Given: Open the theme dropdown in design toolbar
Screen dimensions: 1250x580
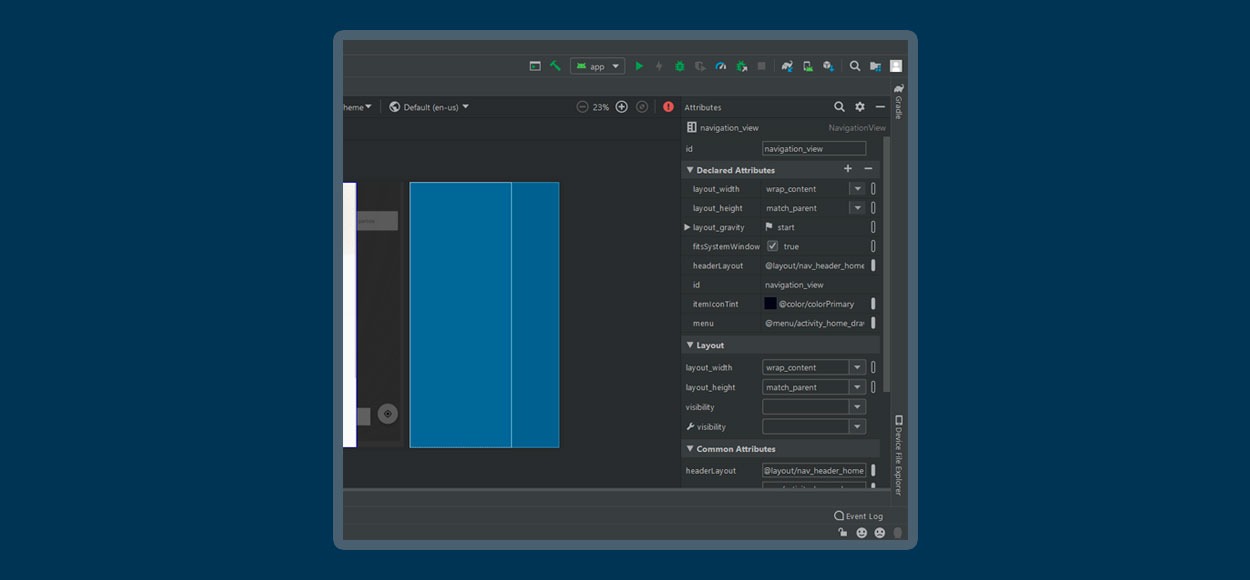Looking at the screenshot, I should pyautogui.click(x=357, y=107).
